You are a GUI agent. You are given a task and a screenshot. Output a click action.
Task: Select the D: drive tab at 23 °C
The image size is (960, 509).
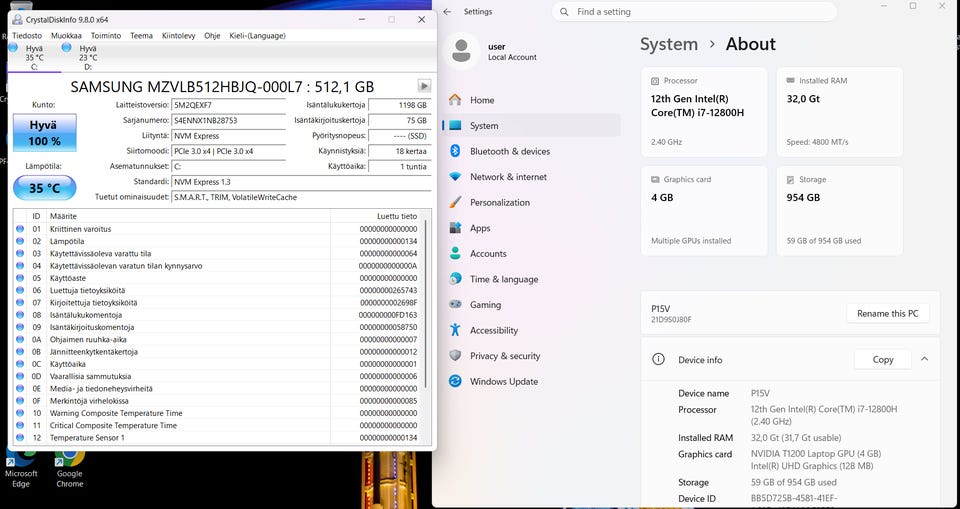tap(86, 57)
